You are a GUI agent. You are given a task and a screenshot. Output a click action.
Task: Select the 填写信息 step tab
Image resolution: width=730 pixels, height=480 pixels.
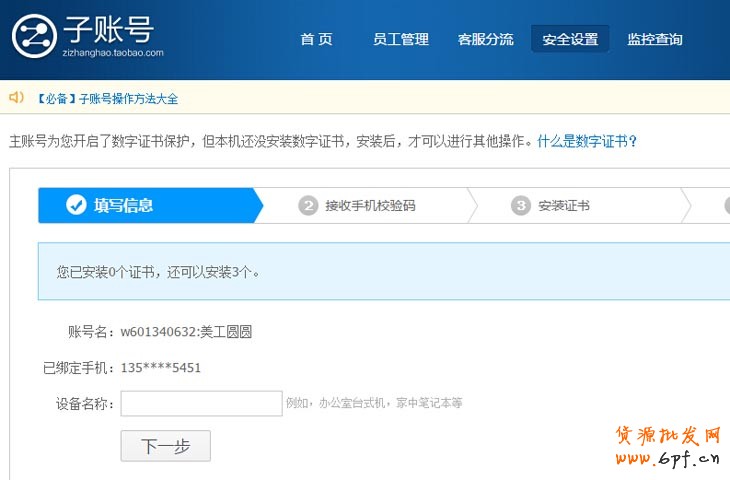[x=150, y=205]
